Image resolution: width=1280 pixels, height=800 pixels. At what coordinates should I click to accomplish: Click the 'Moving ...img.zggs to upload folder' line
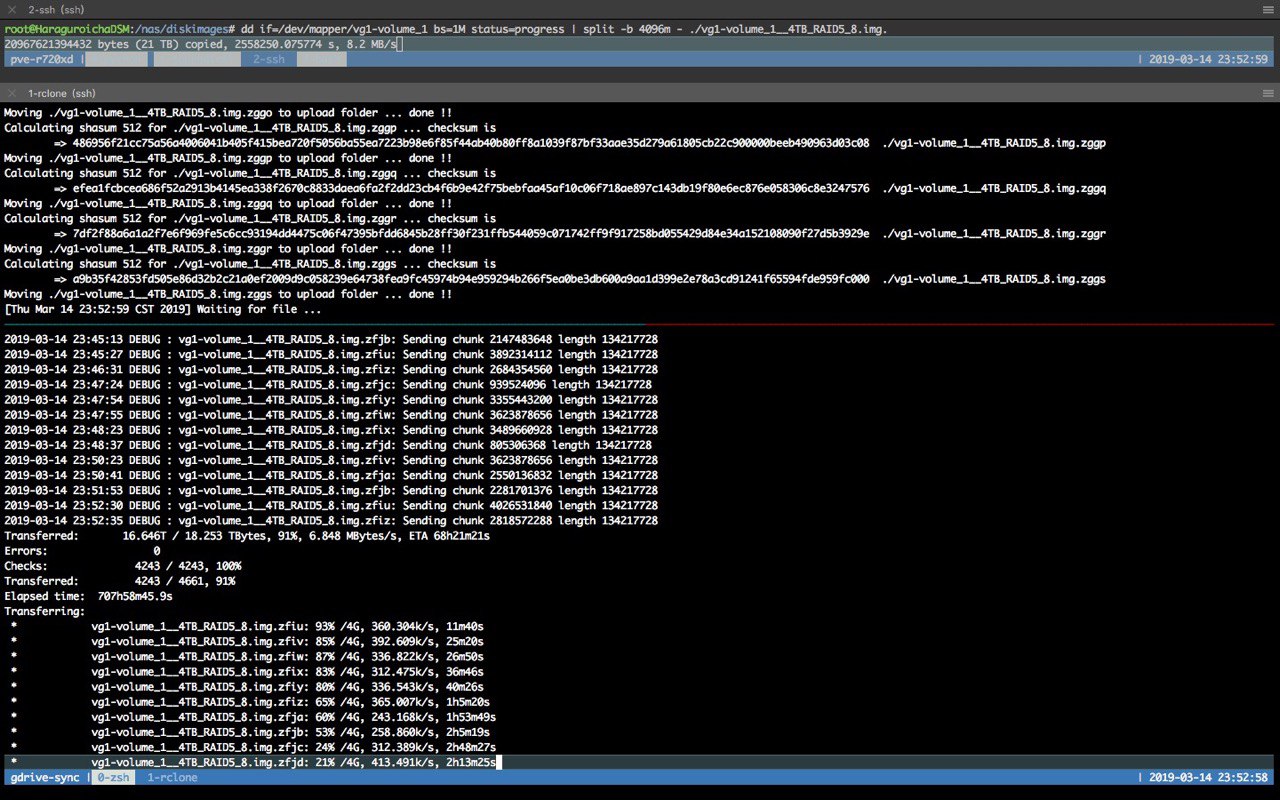228,294
